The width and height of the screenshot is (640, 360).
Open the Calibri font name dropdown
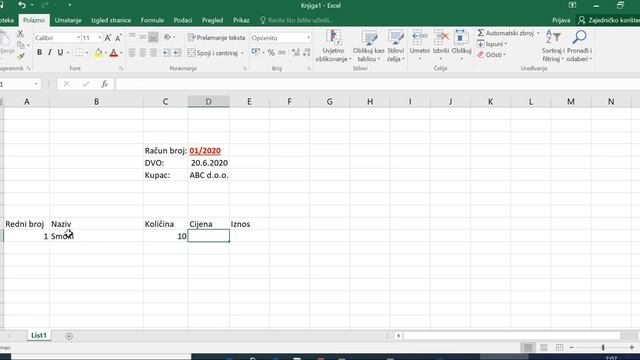(x=78, y=38)
